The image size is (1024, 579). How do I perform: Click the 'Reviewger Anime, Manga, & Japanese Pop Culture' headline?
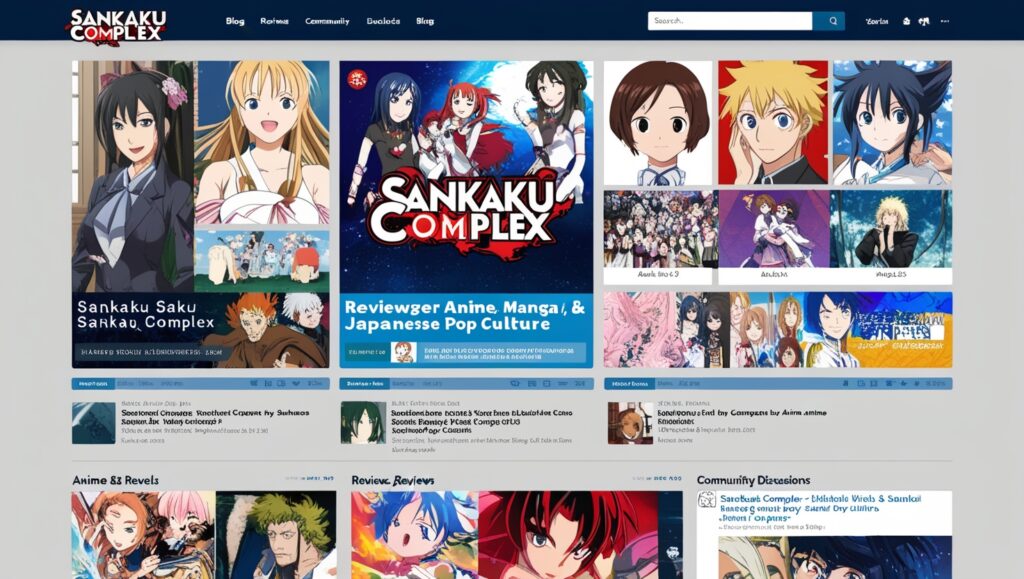pyautogui.click(x=464, y=316)
